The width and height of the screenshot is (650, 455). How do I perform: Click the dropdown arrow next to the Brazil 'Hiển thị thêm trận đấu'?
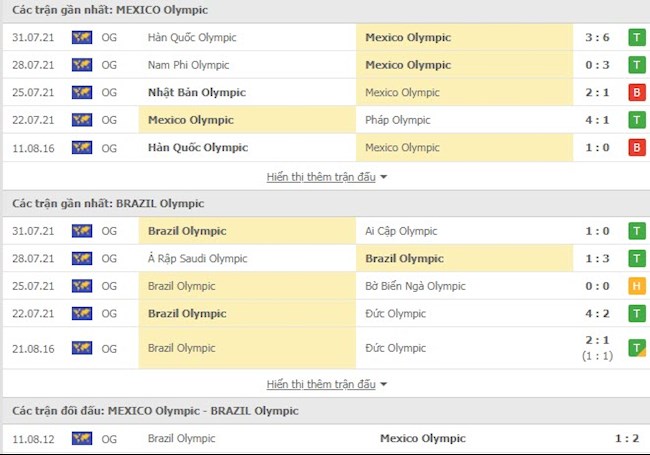pos(384,385)
